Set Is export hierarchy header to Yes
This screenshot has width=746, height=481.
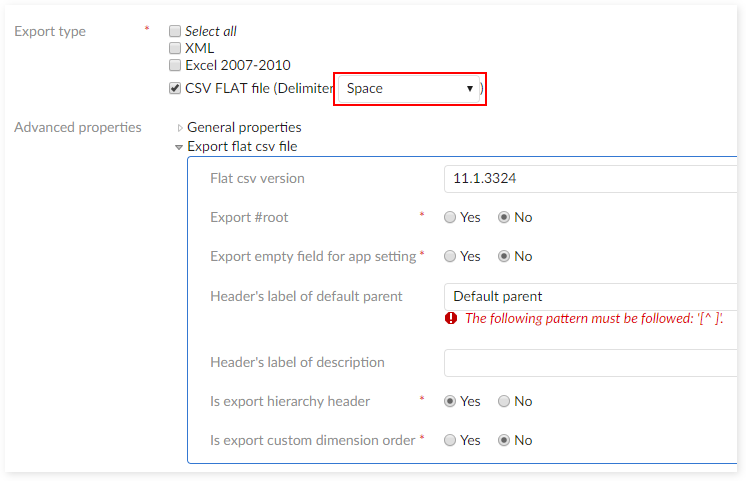(450, 401)
